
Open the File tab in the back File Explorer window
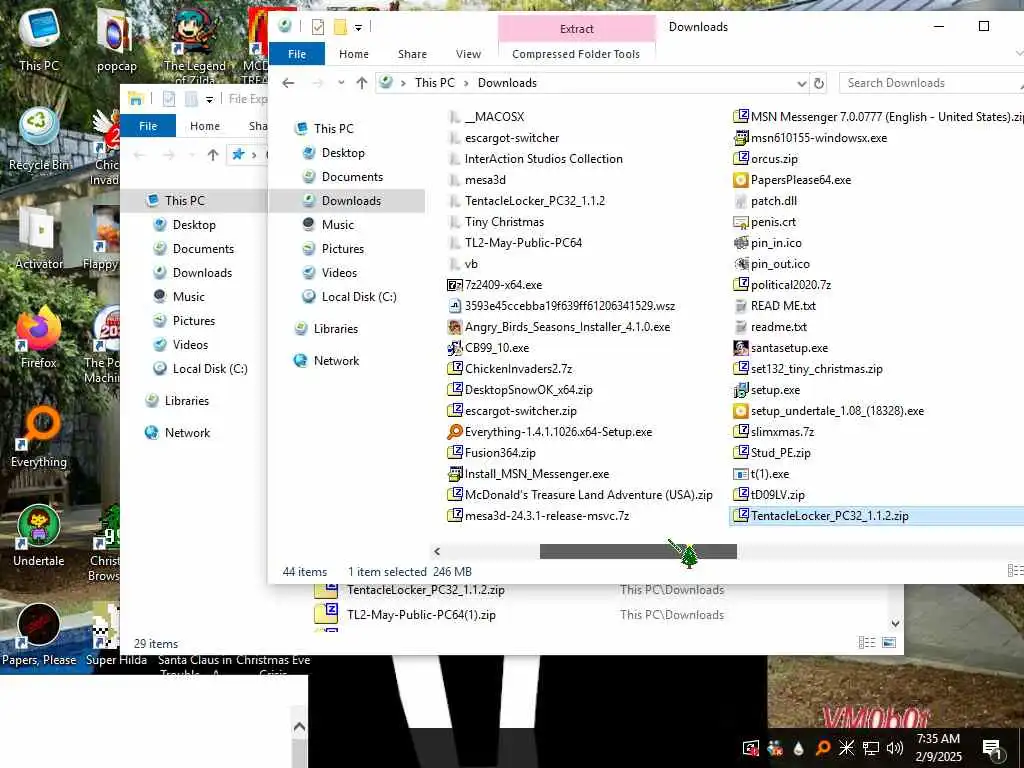148,126
